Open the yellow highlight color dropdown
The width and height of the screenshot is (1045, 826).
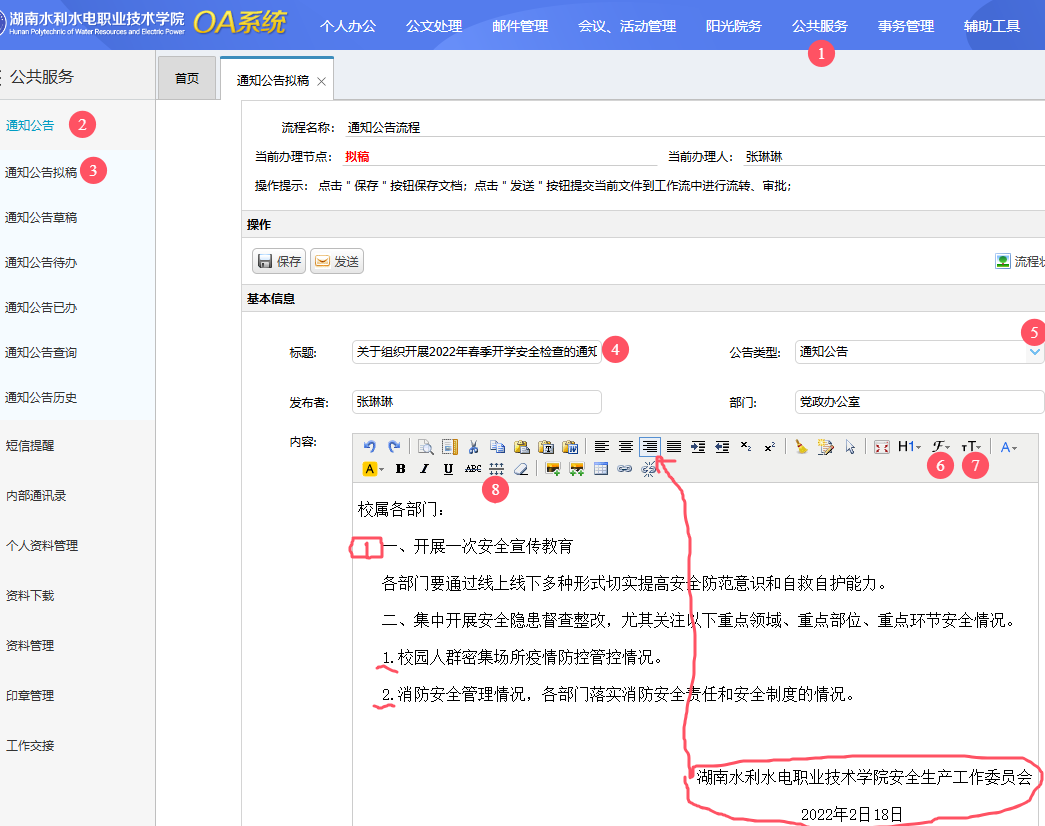[x=373, y=469]
